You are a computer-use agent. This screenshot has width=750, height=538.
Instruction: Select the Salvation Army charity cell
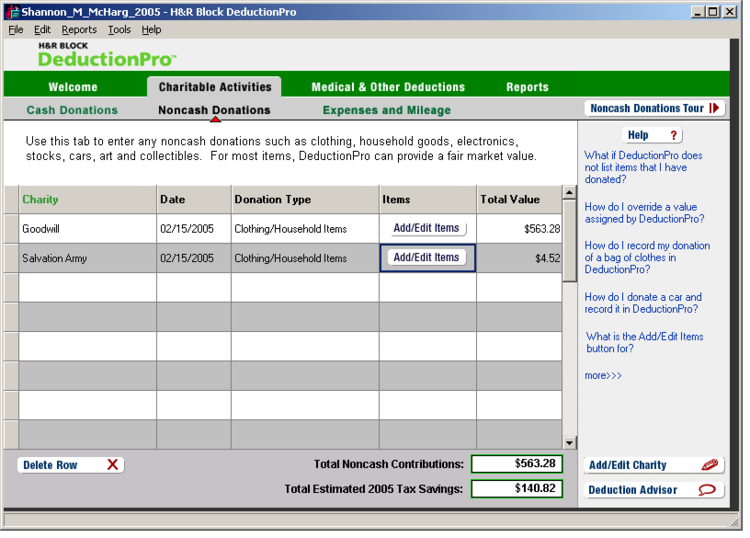coord(88,258)
